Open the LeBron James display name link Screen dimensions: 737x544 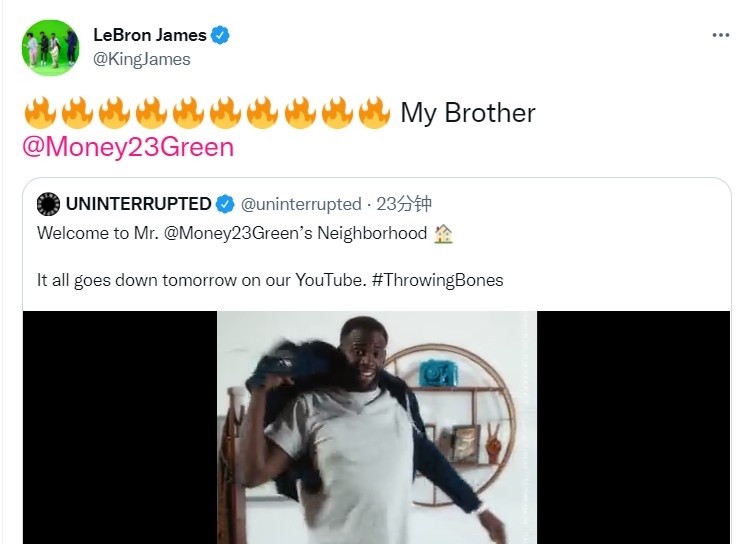tap(150, 35)
